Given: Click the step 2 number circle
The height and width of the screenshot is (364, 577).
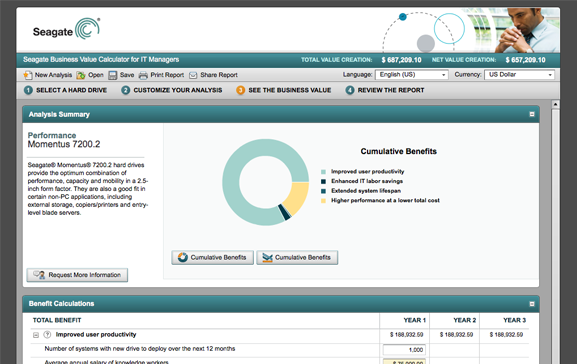Looking at the screenshot, I should (125, 90).
